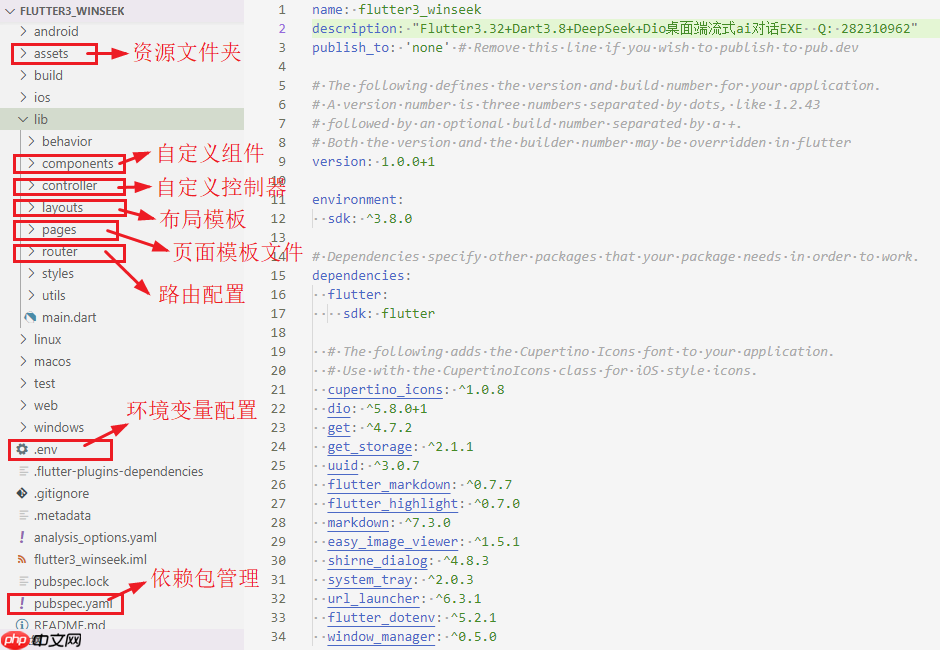
Task: Click line number 2 in the gutter
Action: [x=282, y=29]
